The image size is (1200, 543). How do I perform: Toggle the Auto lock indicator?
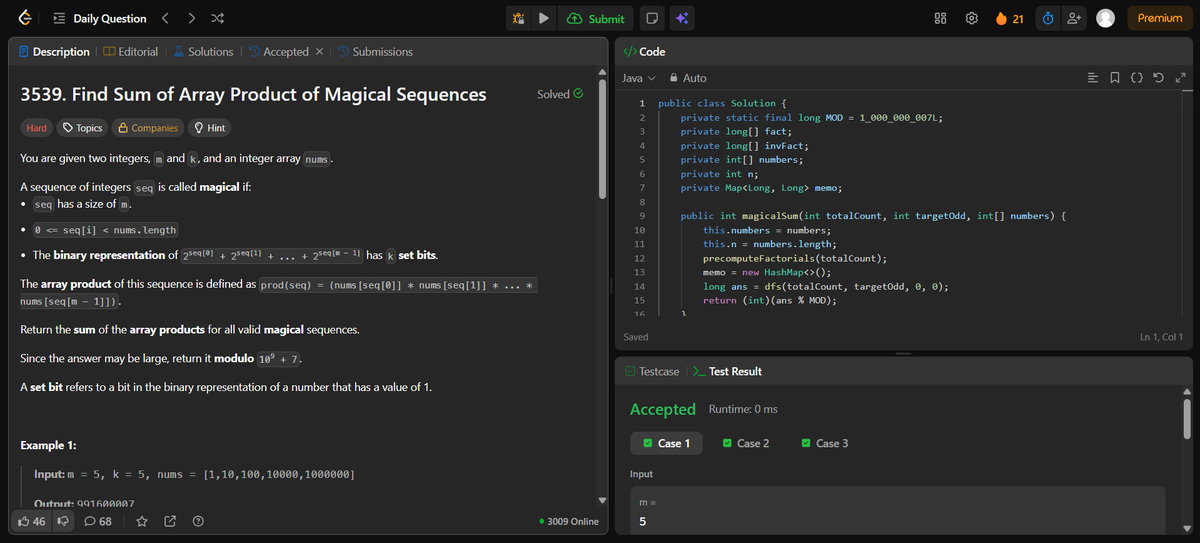688,78
